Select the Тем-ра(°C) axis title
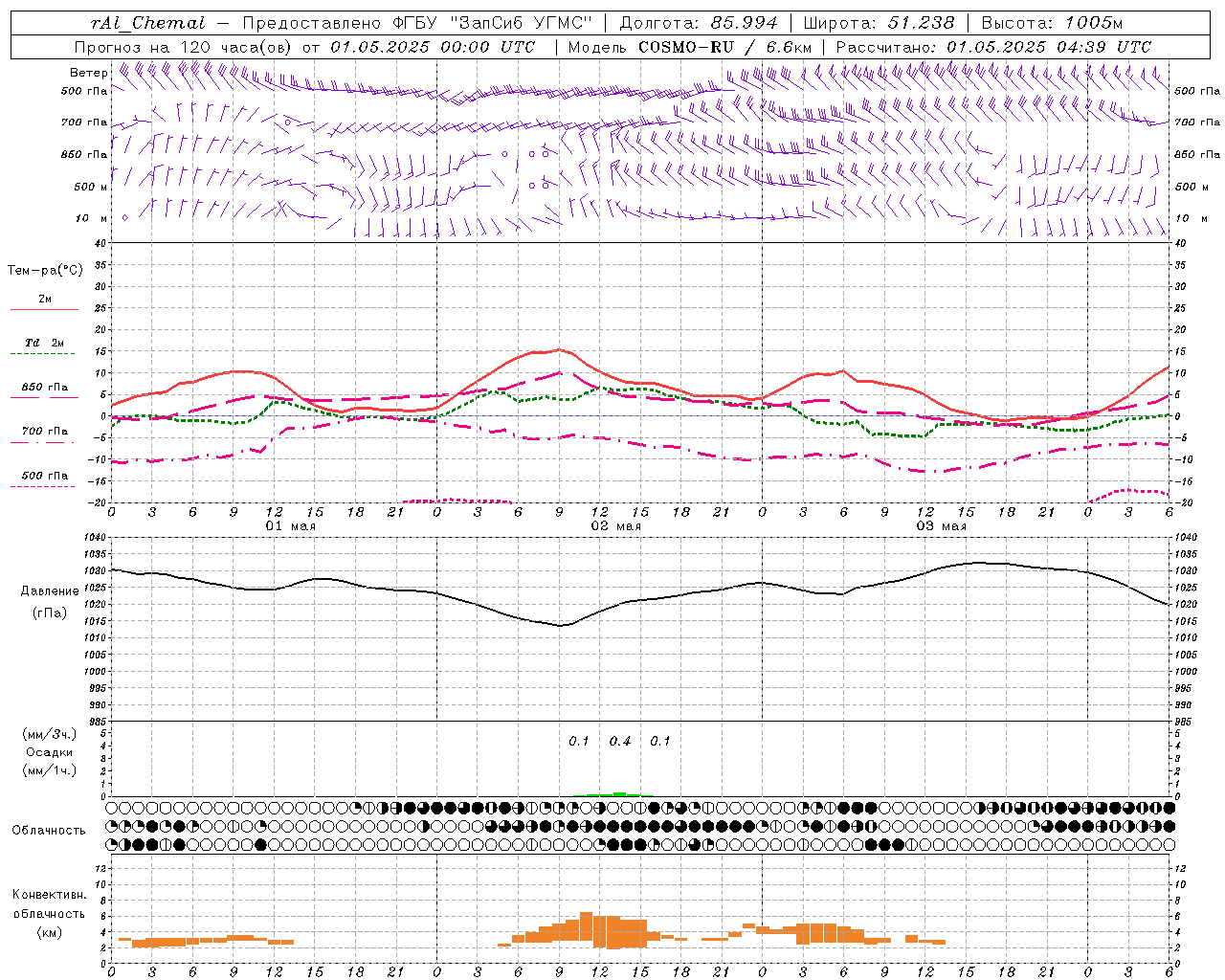Viewport: 1225px width, 980px height. (45, 271)
